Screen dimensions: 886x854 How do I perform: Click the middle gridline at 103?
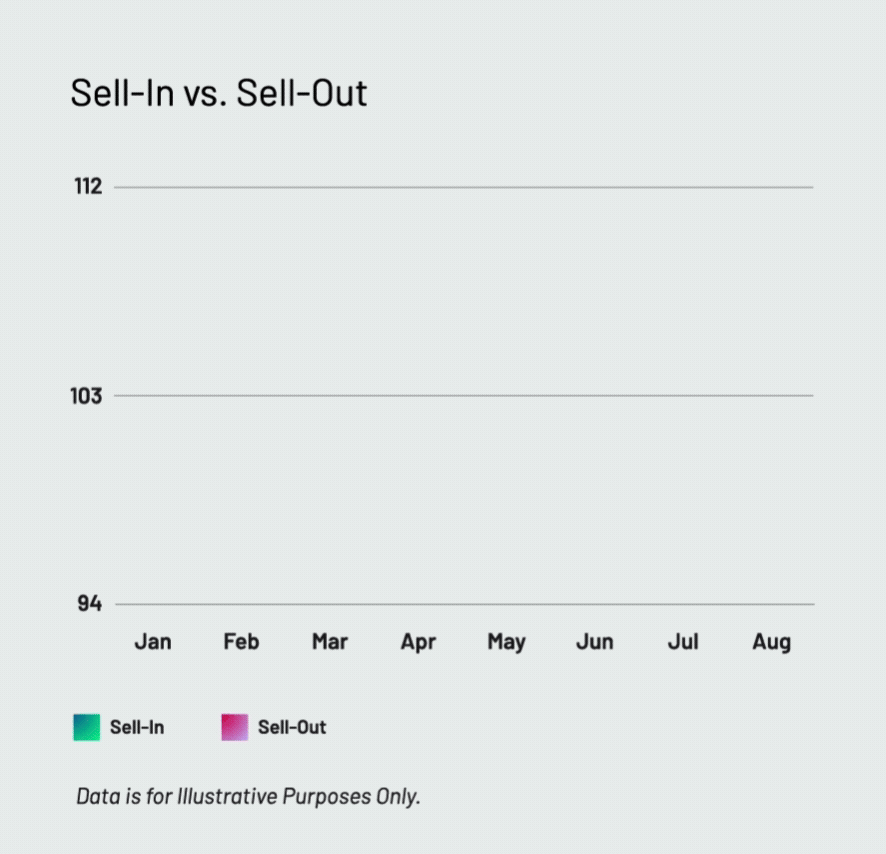coord(464,396)
